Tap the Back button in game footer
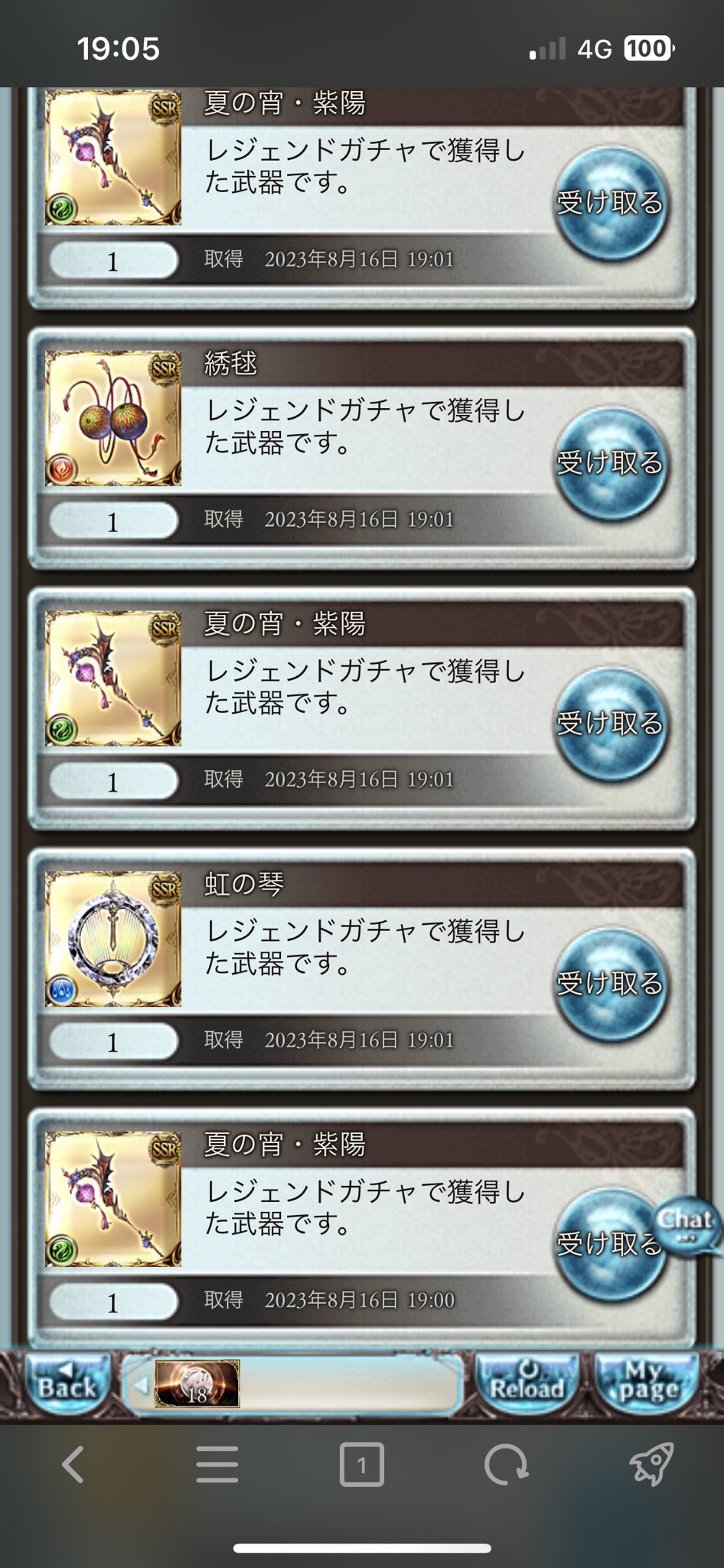 (x=67, y=1383)
